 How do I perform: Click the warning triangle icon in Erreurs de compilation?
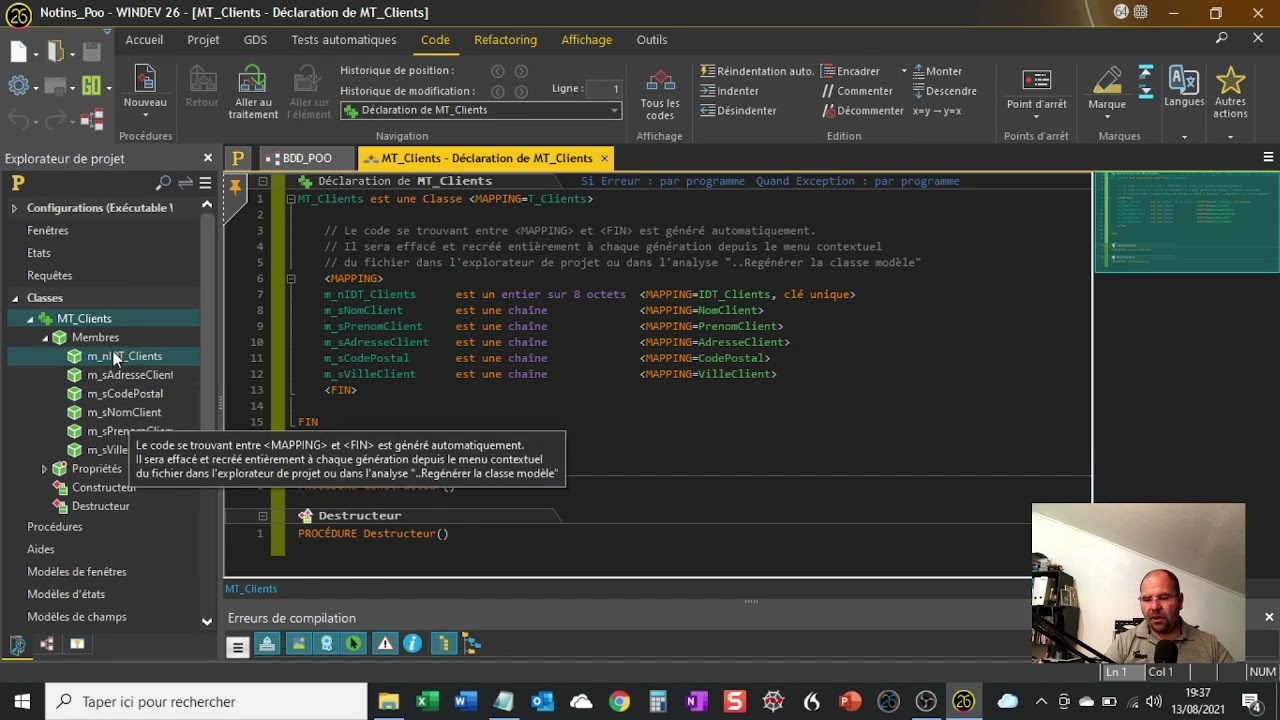coord(384,644)
